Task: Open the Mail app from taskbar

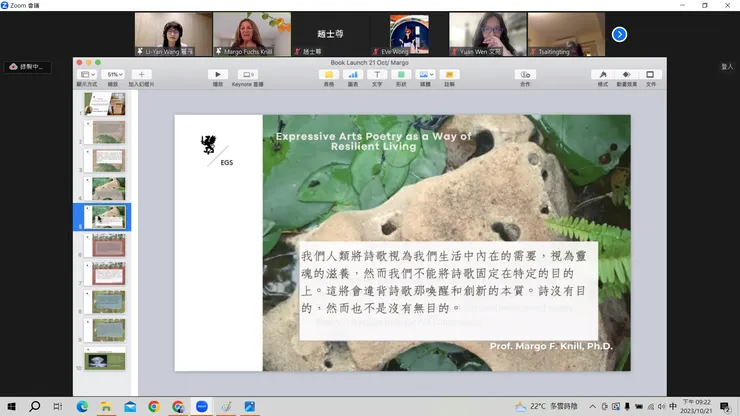Action: click(x=130, y=407)
